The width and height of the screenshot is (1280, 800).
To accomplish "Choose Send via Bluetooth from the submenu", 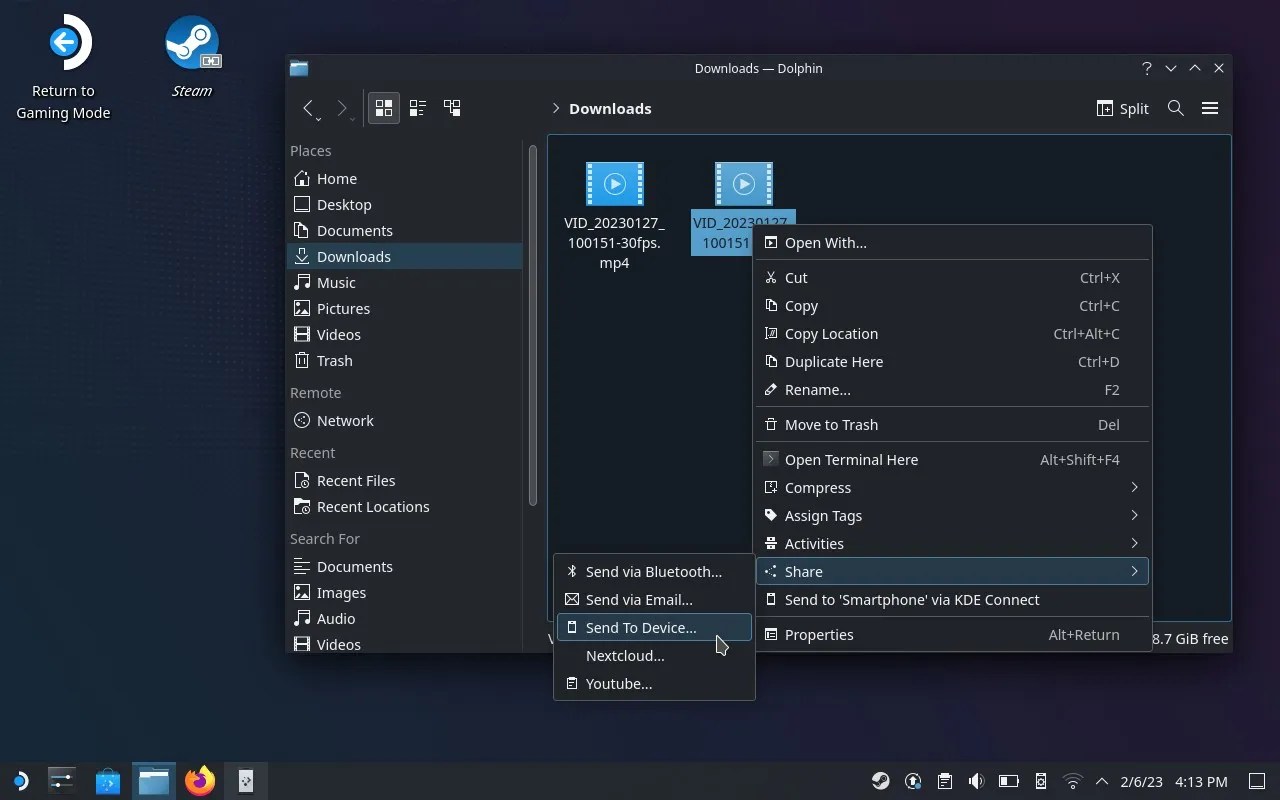I will (x=654, y=571).
